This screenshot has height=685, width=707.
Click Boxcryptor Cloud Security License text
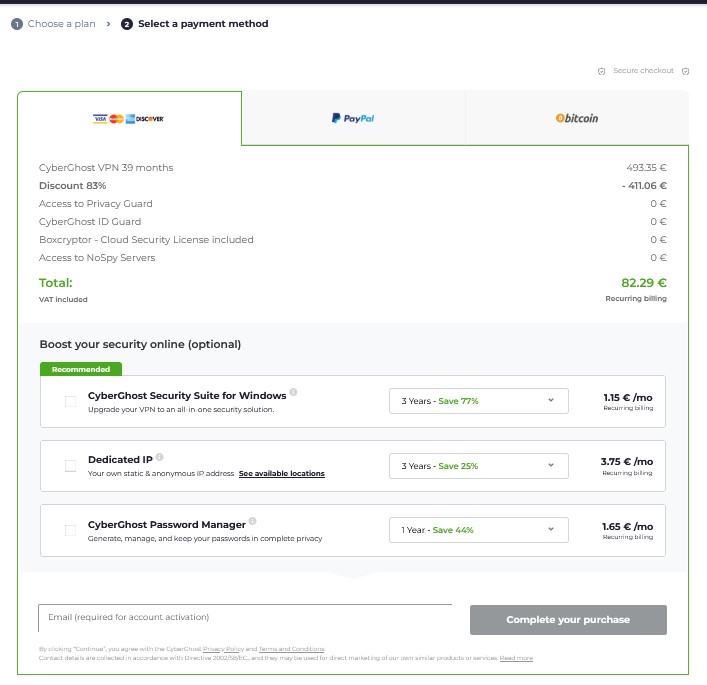(x=146, y=240)
